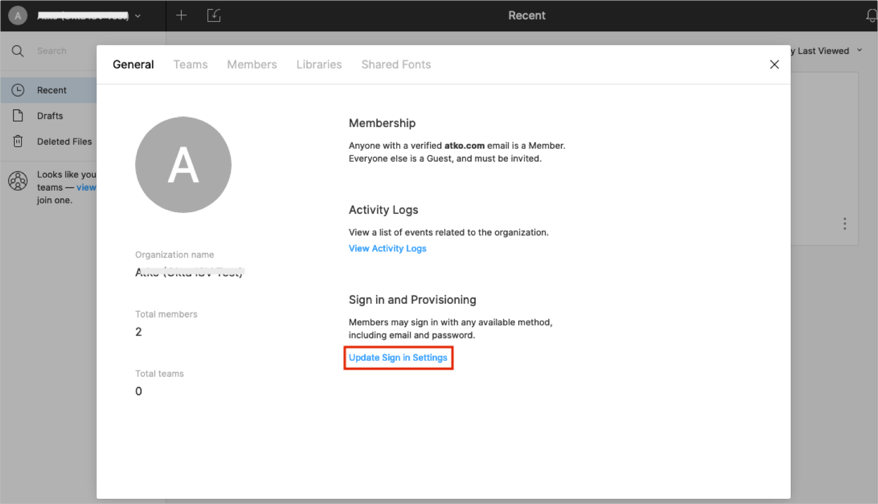Click the View Activity Logs link
Screen dimensions: 878x504
(x=387, y=249)
